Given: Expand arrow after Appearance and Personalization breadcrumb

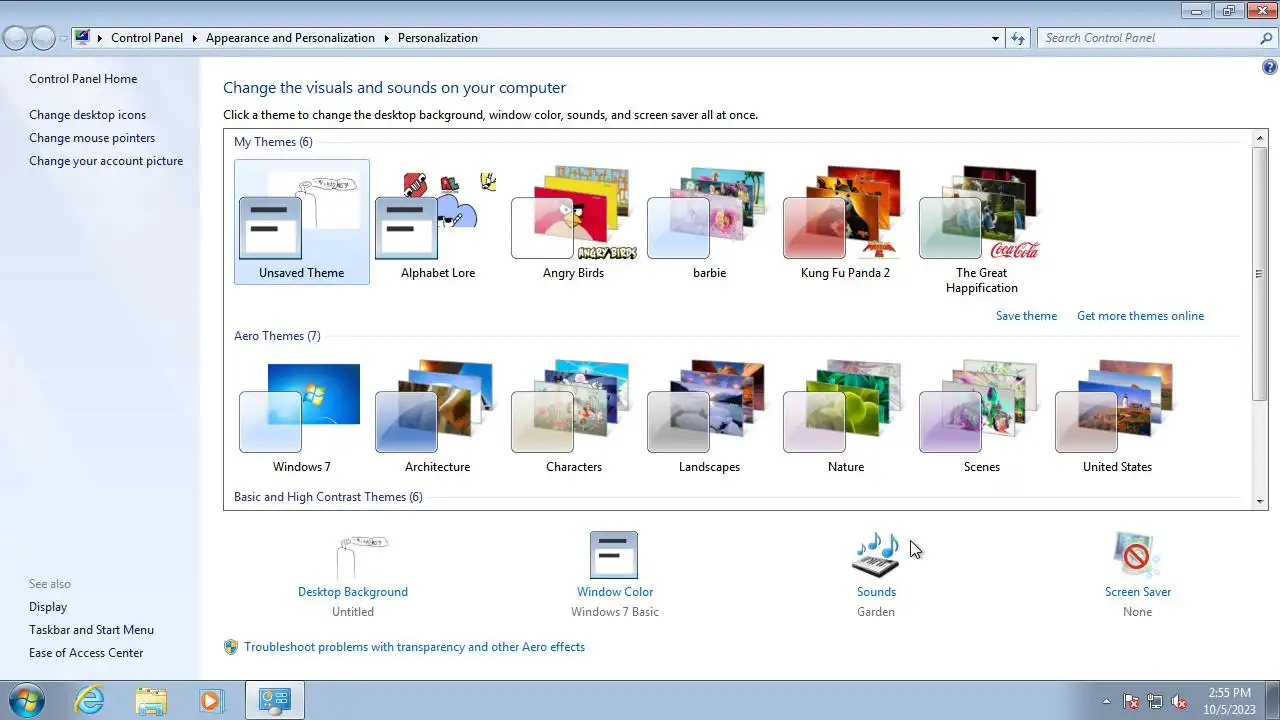Looking at the screenshot, I should (x=386, y=38).
